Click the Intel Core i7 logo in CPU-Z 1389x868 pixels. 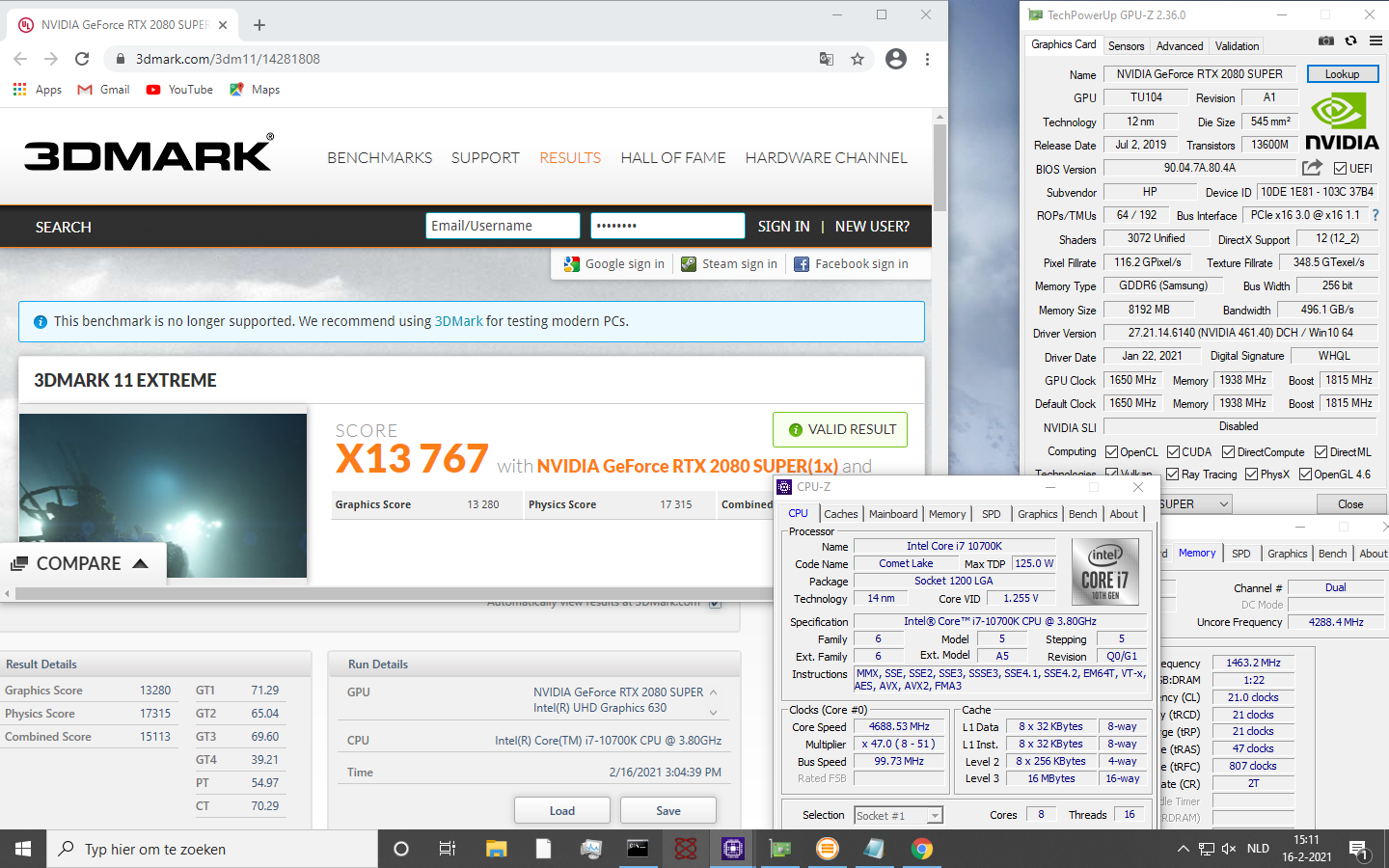pos(1104,571)
